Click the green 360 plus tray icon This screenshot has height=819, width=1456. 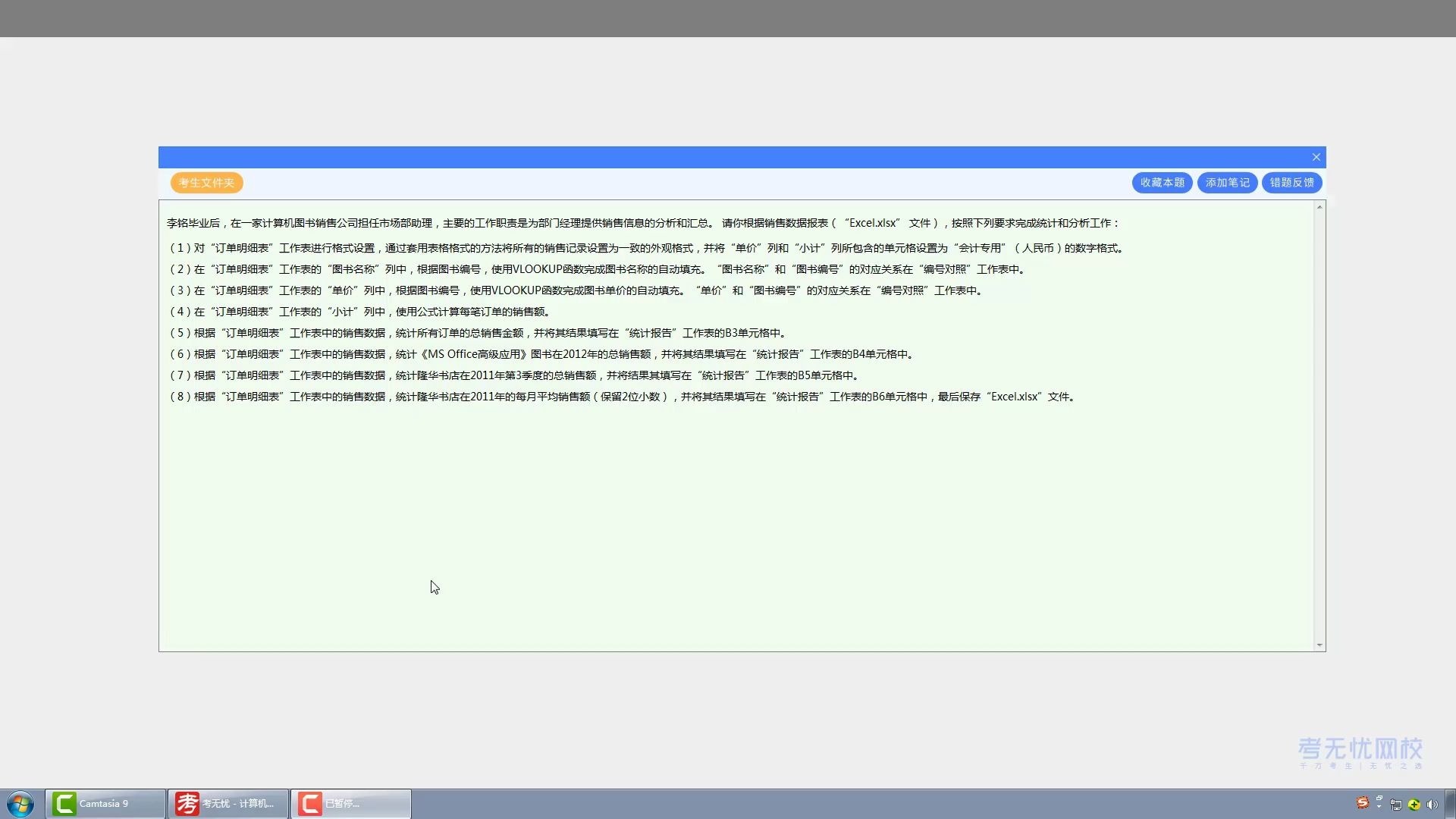(x=1414, y=805)
